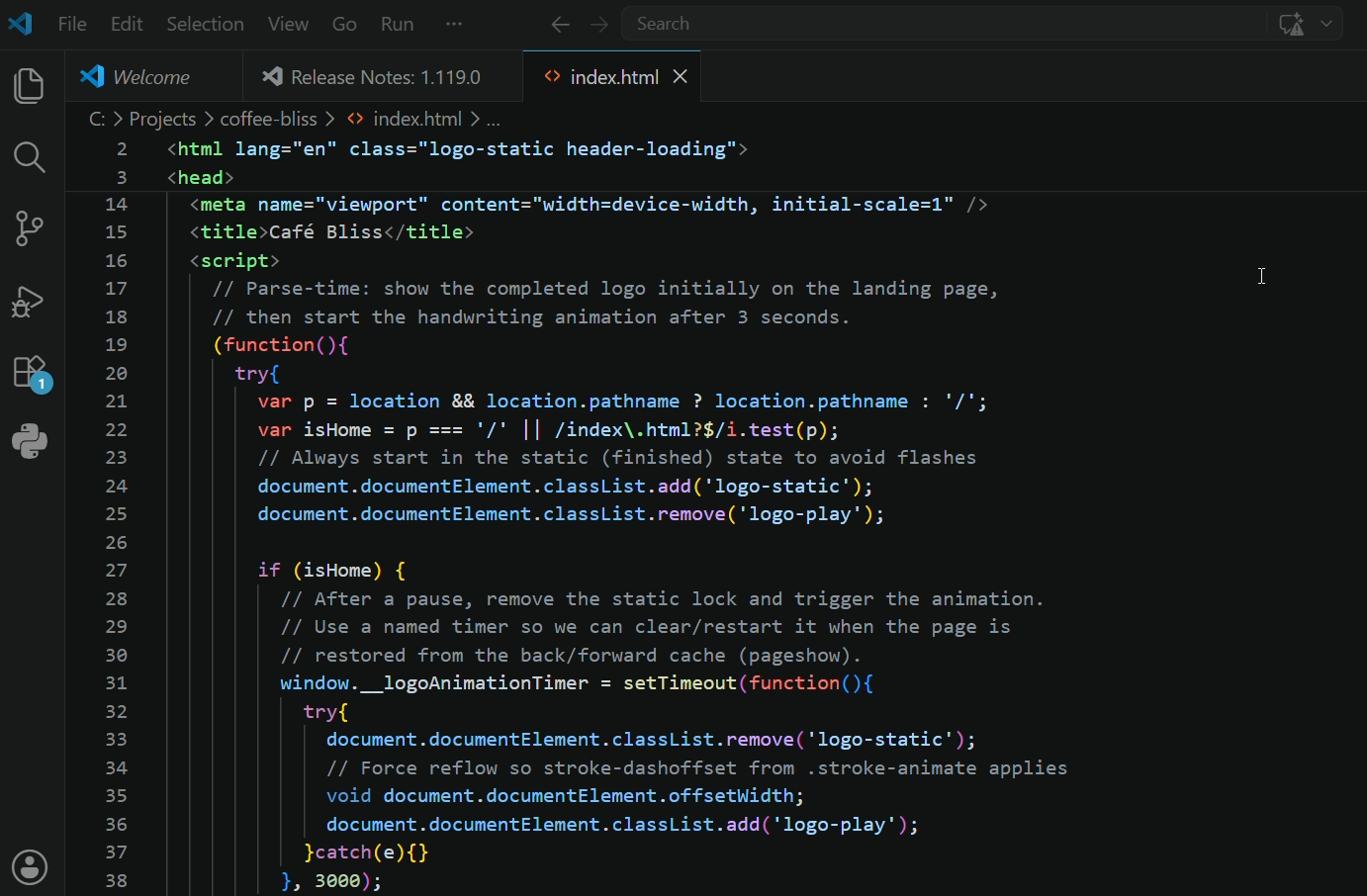Click the breadcrumb ellipsis symbol segment
The width and height of the screenshot is (1367, 896).
[494, 119]
